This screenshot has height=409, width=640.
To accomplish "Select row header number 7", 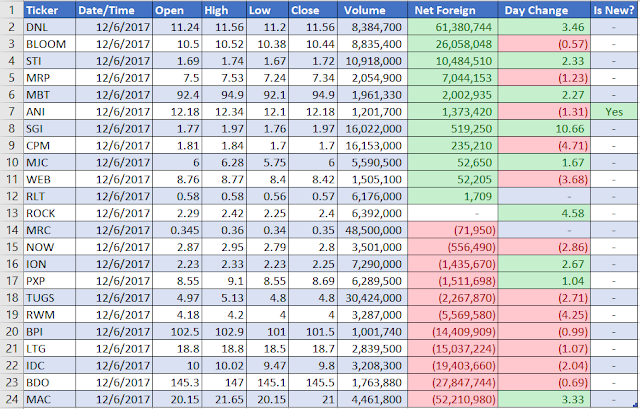I will click(x=11, y=111).
